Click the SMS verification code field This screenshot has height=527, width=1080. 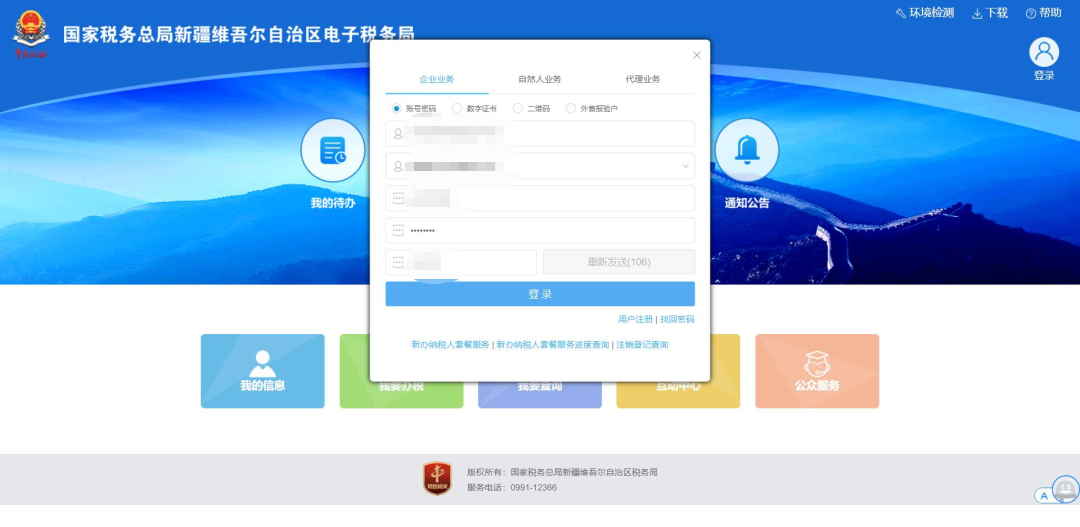(x=461, y=262)
